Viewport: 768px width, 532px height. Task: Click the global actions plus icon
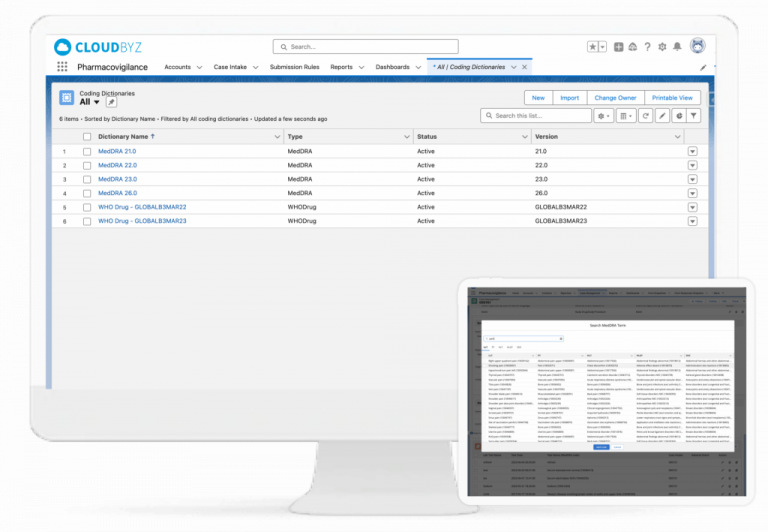pos(619,47)
